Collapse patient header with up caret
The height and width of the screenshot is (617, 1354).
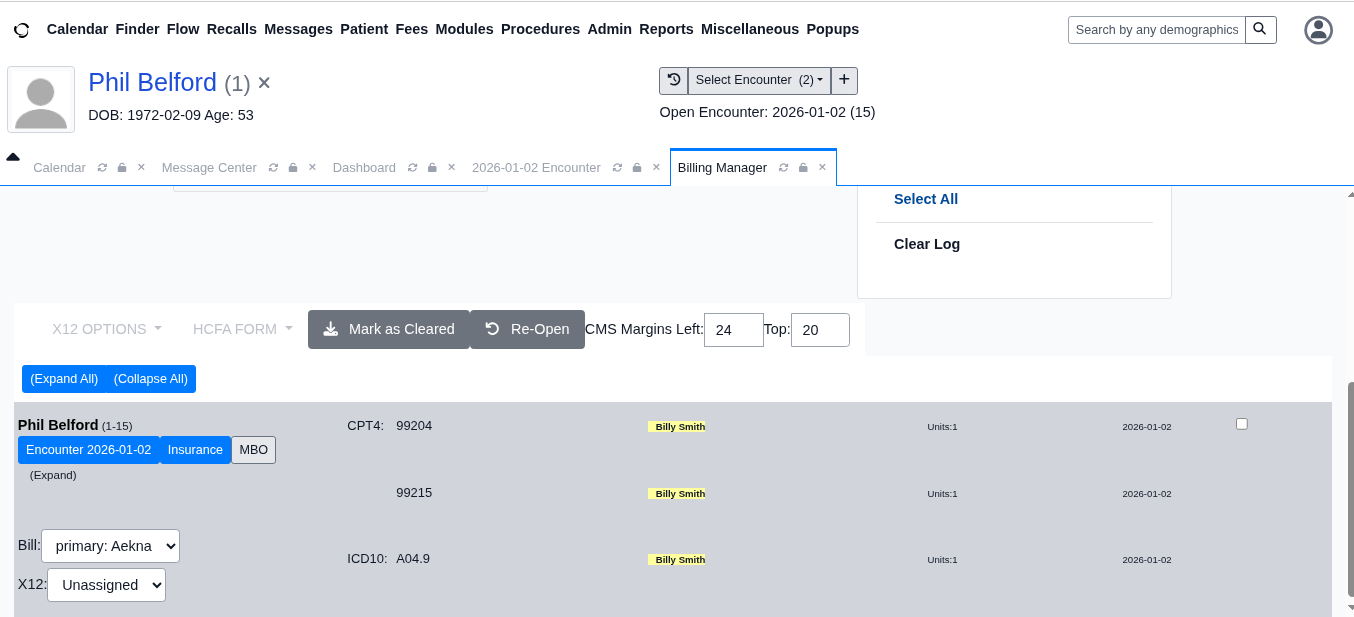pyautogui.click(x=13, y=157)
